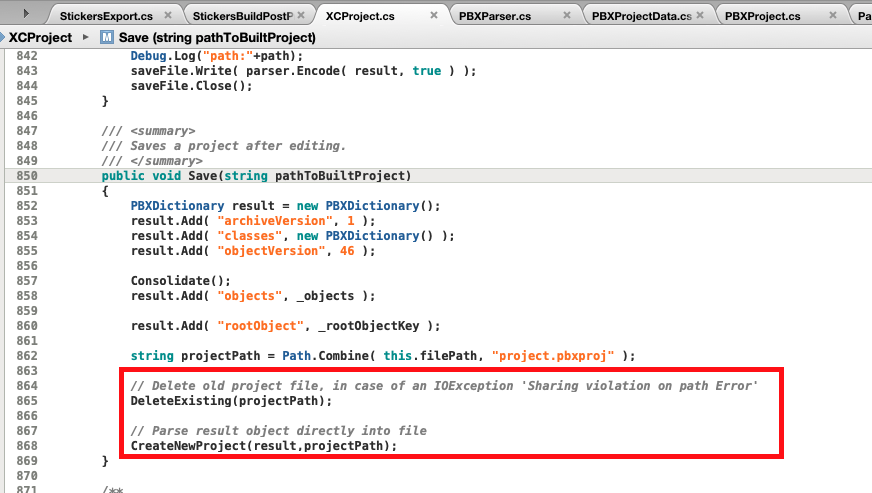
Task: Switch to the PBXParser.cs tab
Action: (x=494, y=16)
